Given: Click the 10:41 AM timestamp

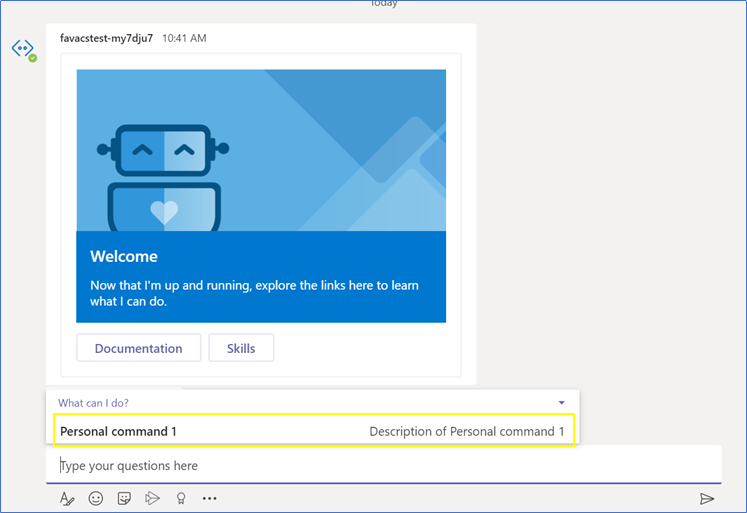Looking at the screenshot, I should point(184,38).
